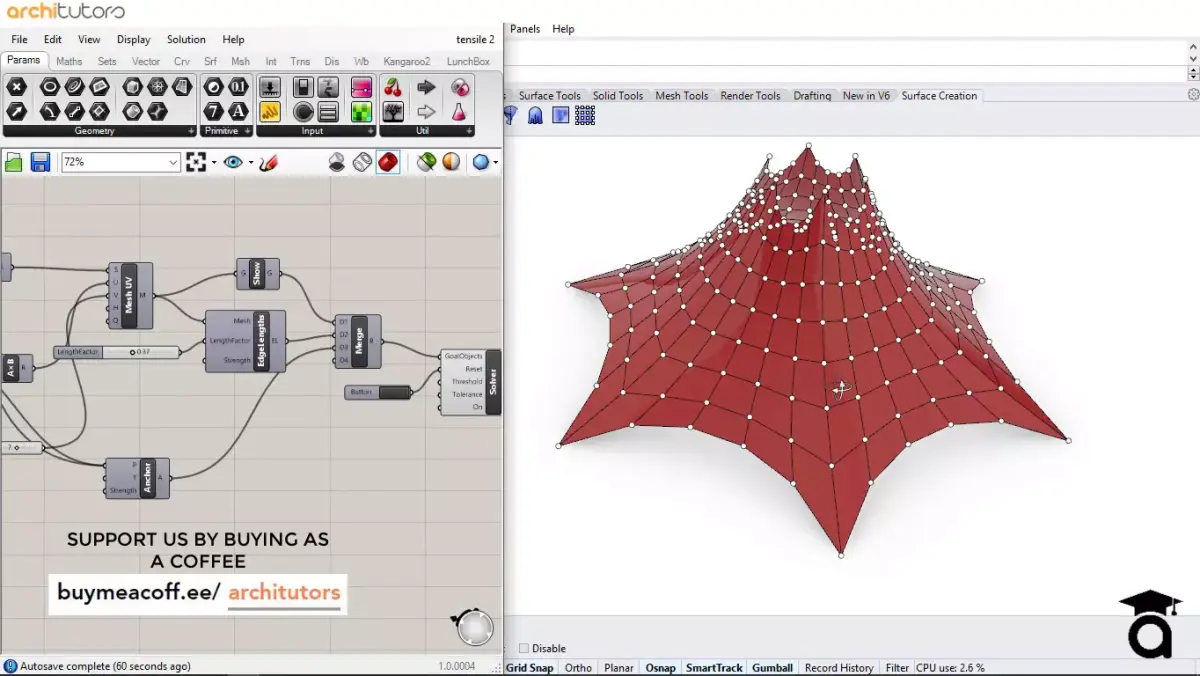The width and height of the screenshot is (1200, 676).
Task: Open the File menu in Grasshopper
Action: tap(19, 40)
